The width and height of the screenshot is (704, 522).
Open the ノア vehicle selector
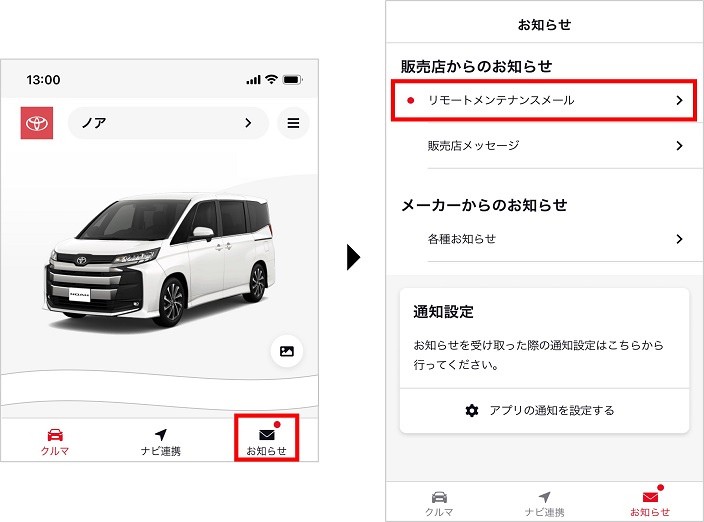(168, 123)
